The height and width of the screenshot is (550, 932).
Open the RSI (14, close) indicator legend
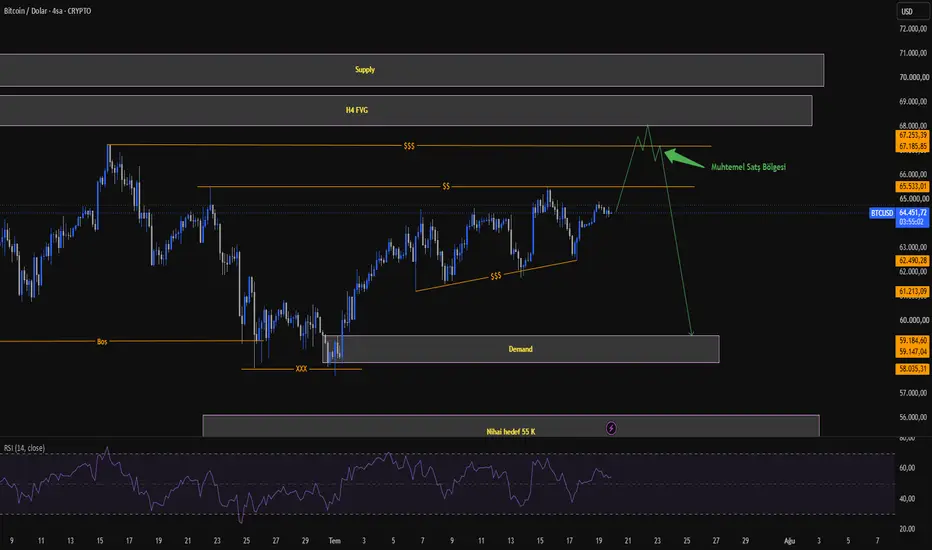[x=24, y=448]
